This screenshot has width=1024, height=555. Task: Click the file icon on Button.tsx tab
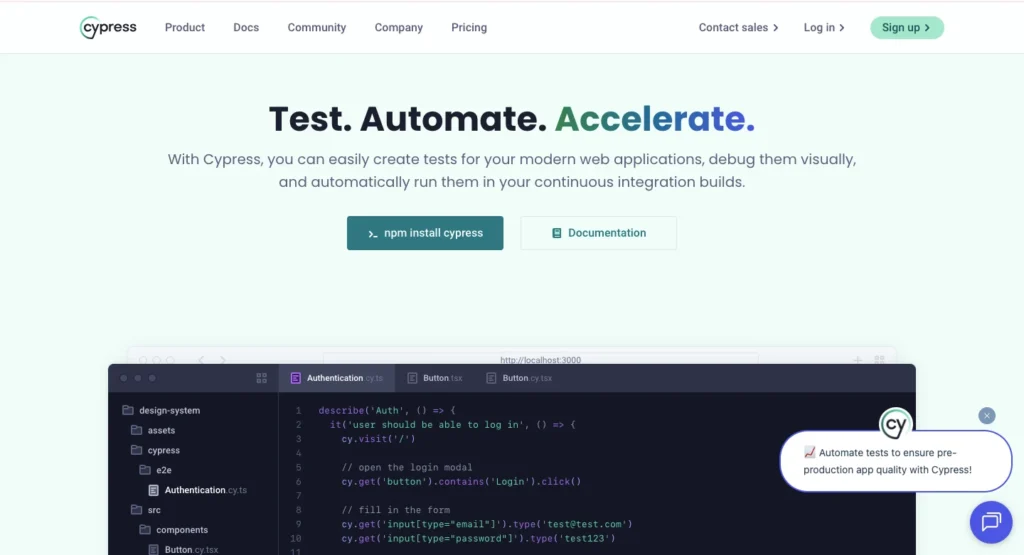point(412,378)
